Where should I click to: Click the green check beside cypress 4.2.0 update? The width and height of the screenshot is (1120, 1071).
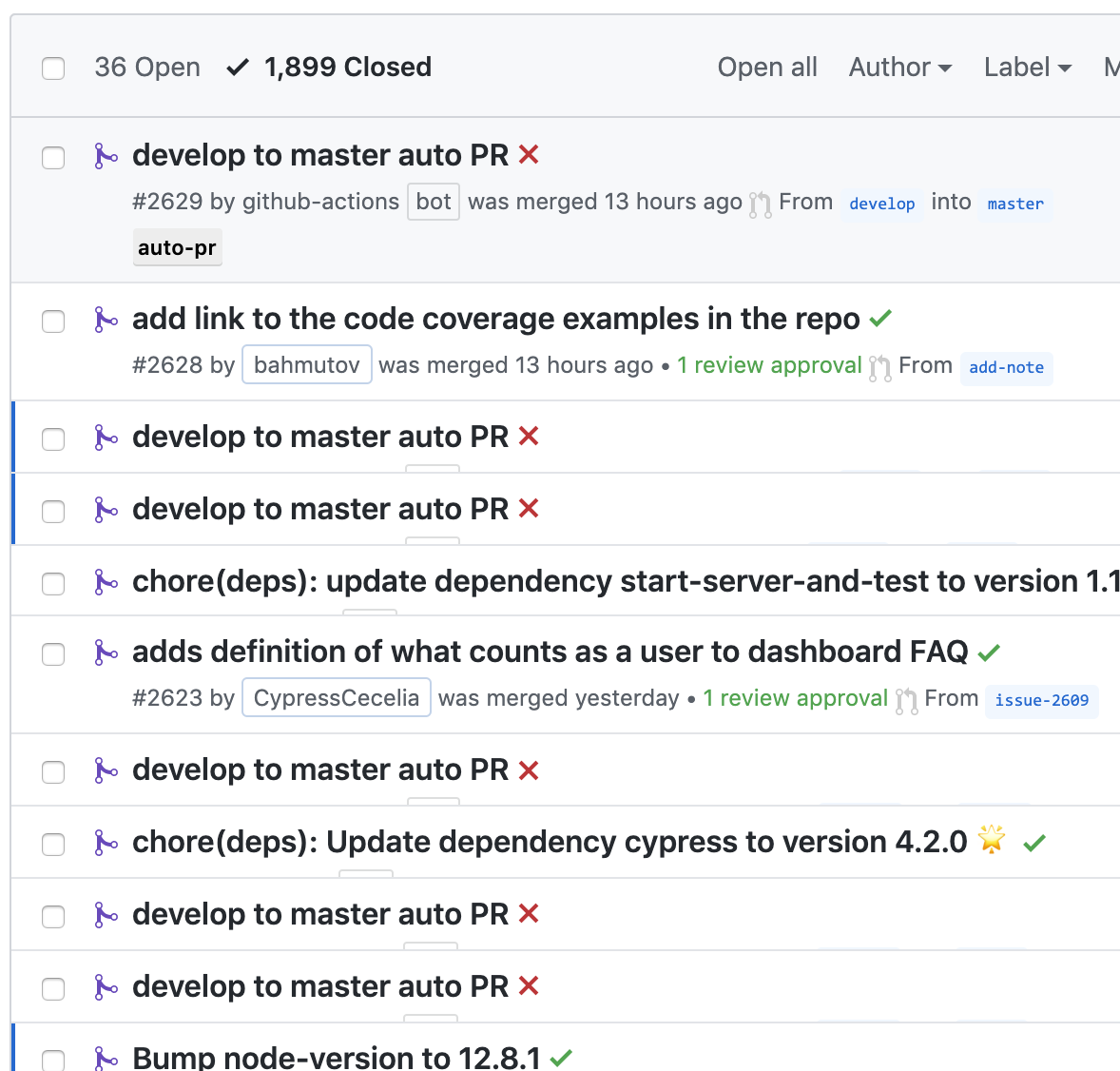point(1034,842)
